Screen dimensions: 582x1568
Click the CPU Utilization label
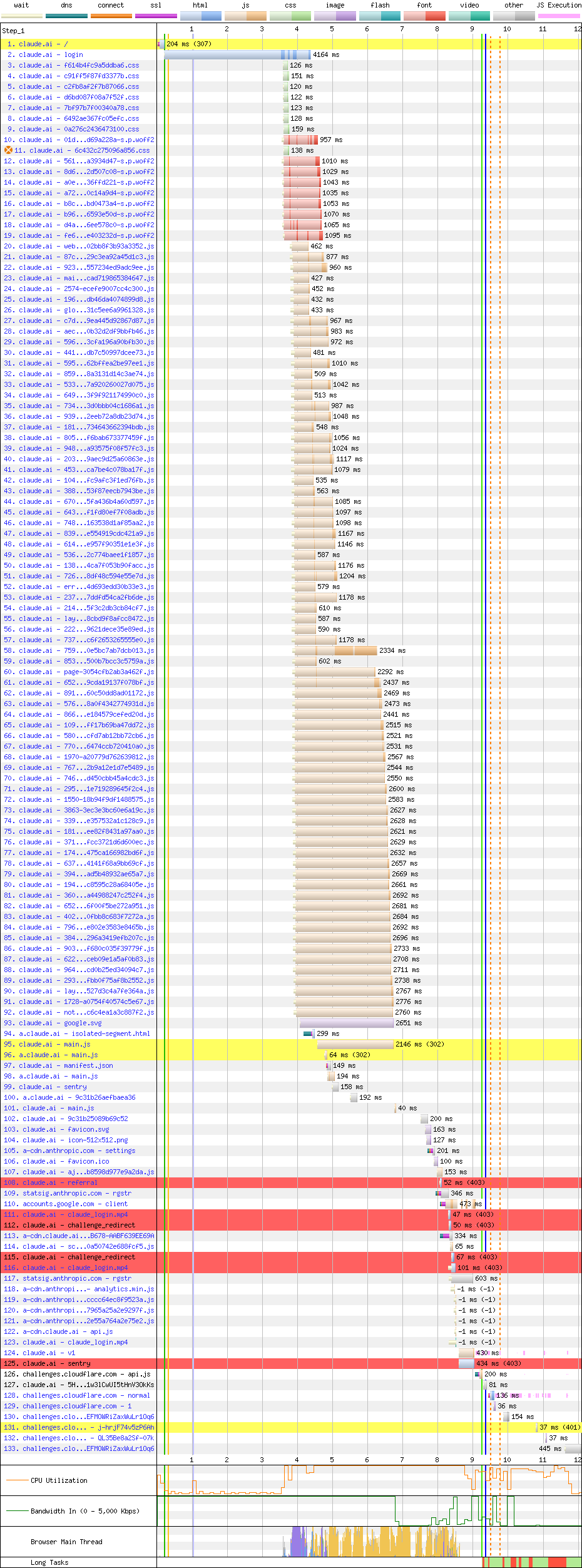[x=59, y=1480]
